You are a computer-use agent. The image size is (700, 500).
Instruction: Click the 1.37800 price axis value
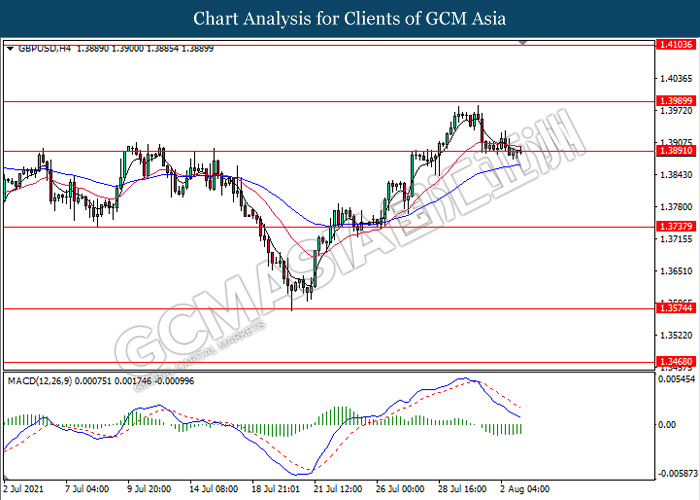coord(676,207)
